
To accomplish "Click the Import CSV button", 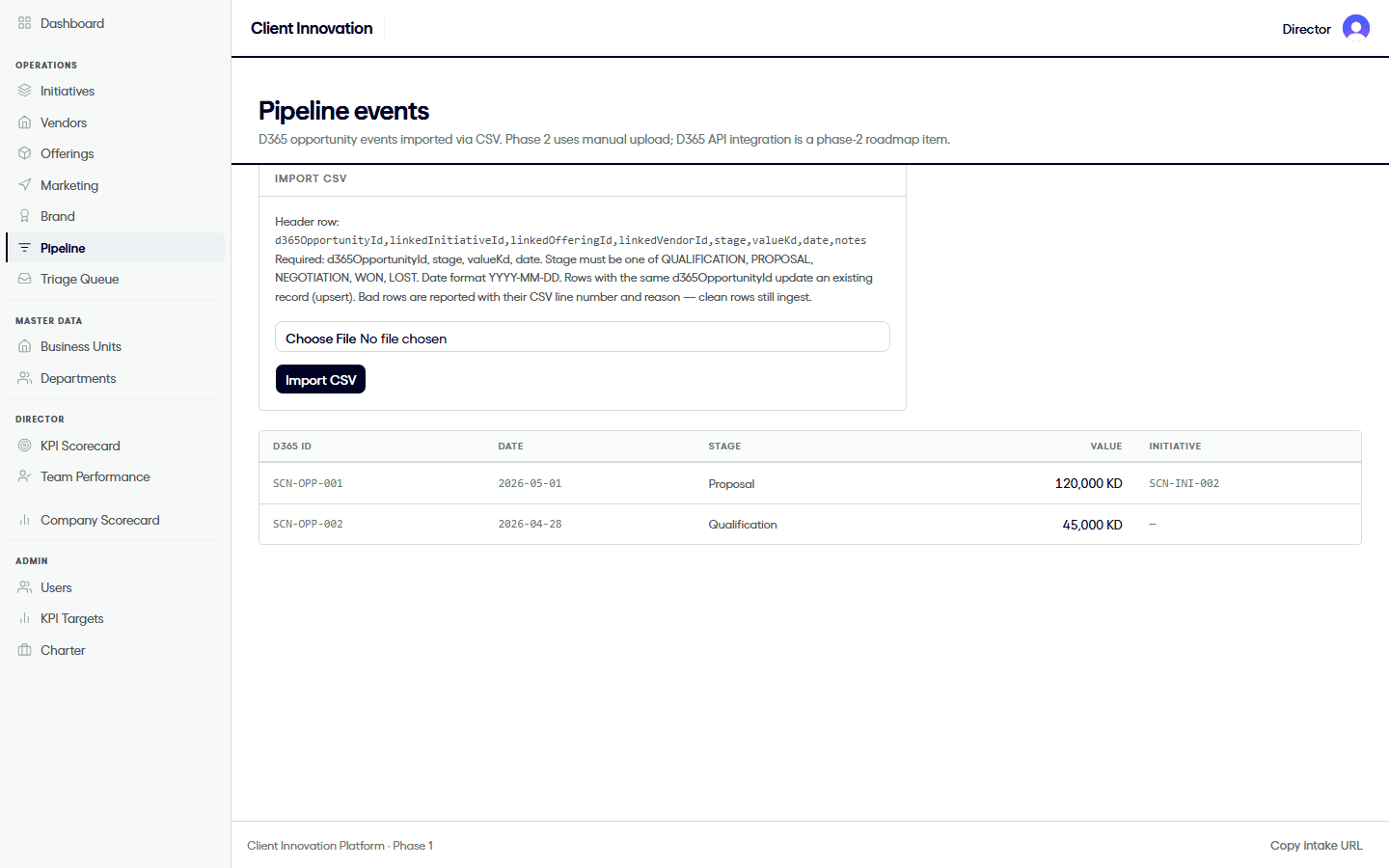I will 320,380.
